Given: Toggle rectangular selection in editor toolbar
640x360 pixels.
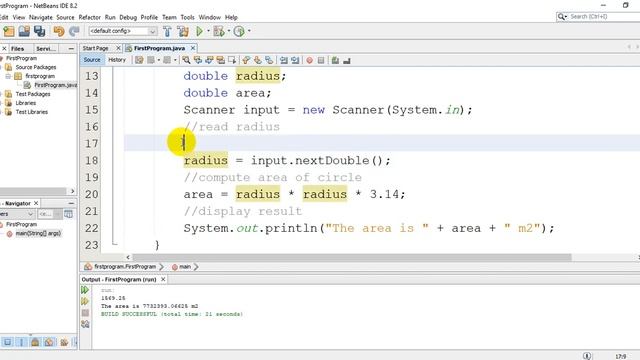Looking at the screenshot, I should pyautogui.click(x=232, y=60).
